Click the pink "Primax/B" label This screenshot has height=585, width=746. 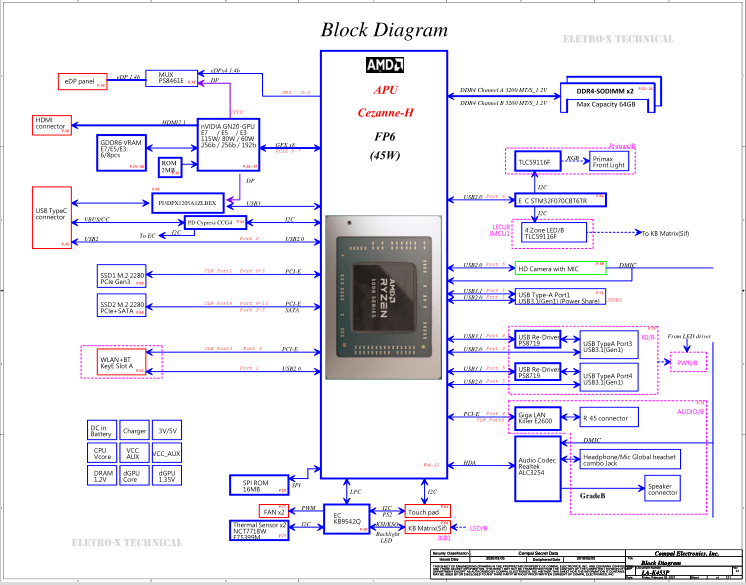(622, 146)
